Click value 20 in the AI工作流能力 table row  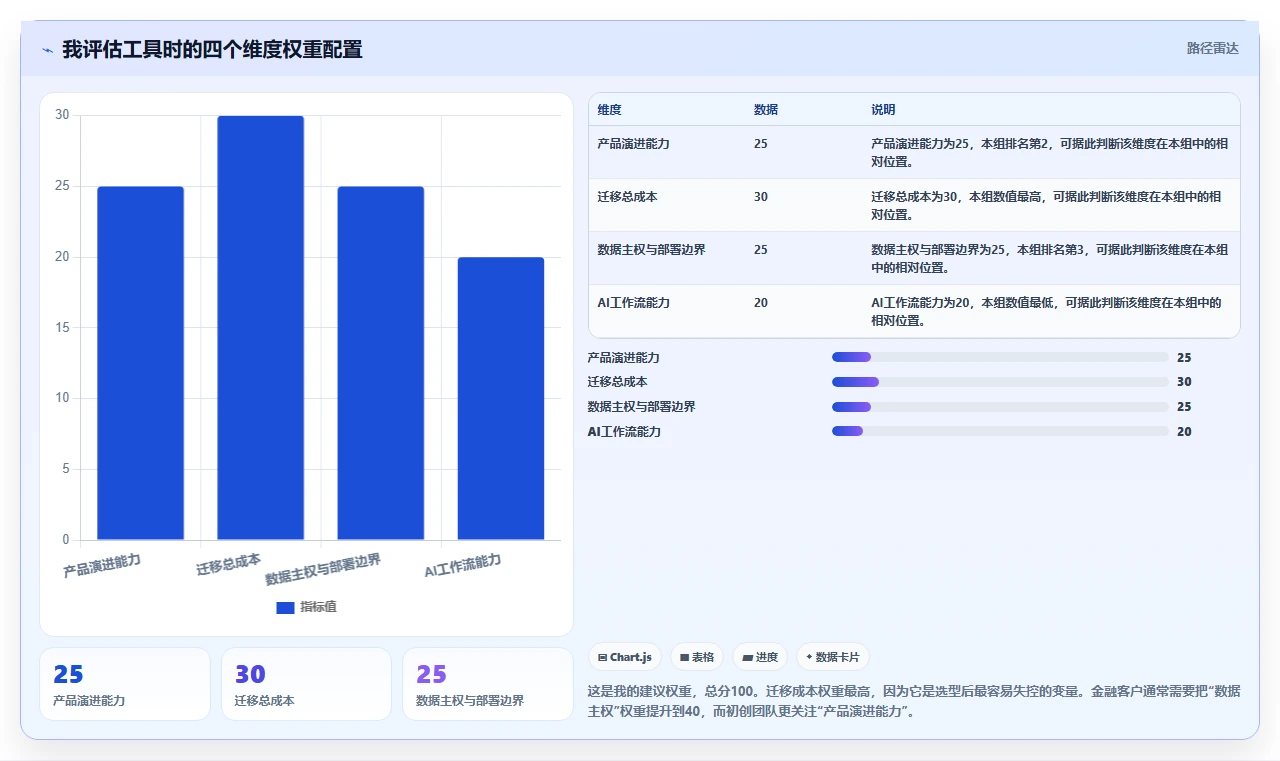click(761, 303)
